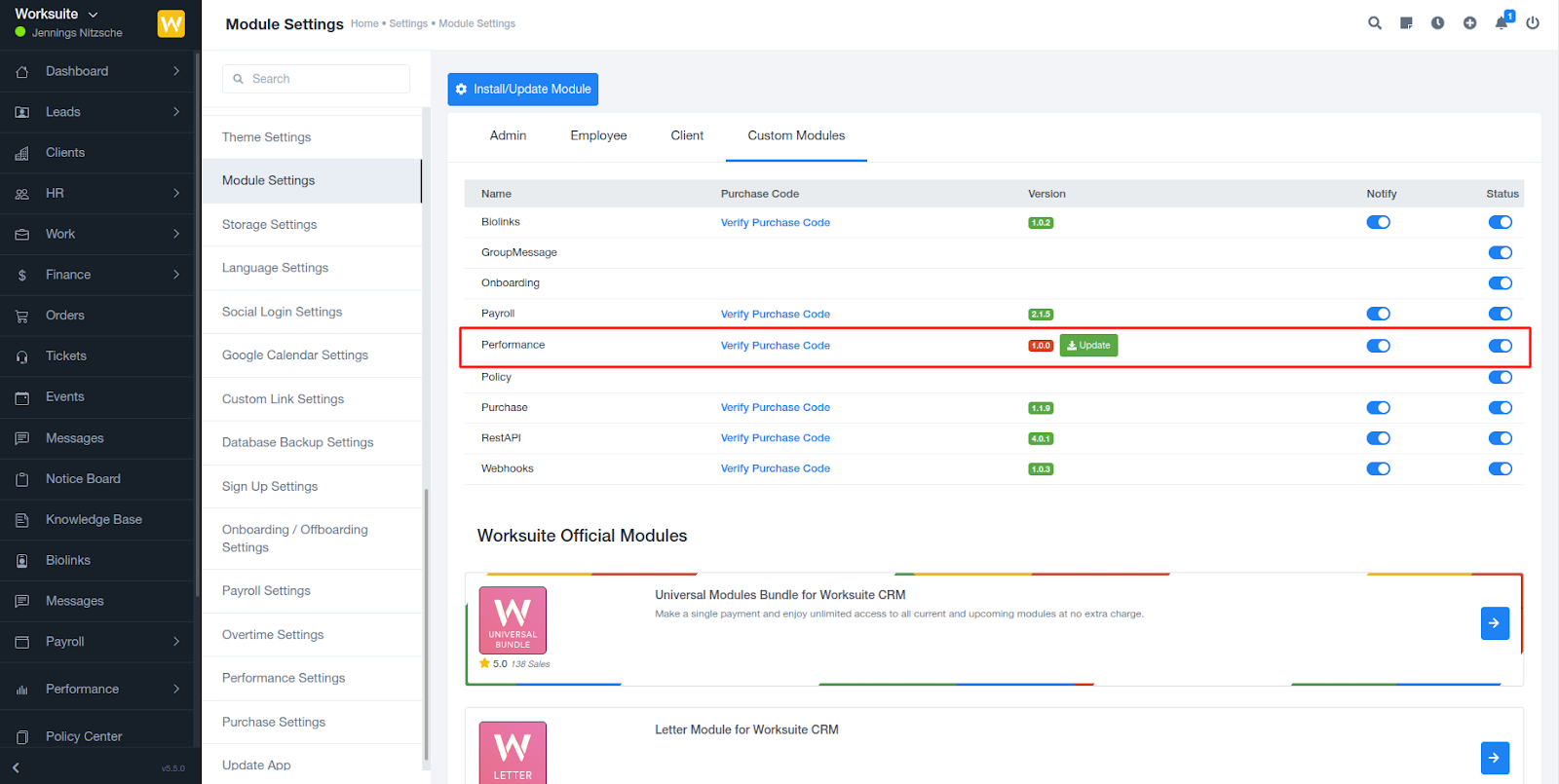Click the Clients building icon in sidebar

tap(21, 154)
